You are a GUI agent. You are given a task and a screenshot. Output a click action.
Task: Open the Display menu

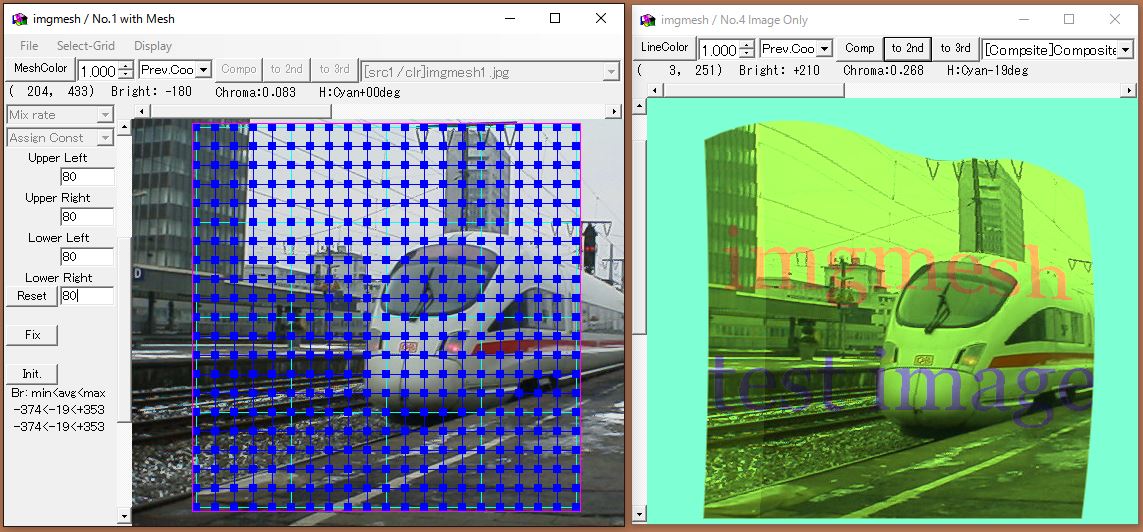coord(153,46)
